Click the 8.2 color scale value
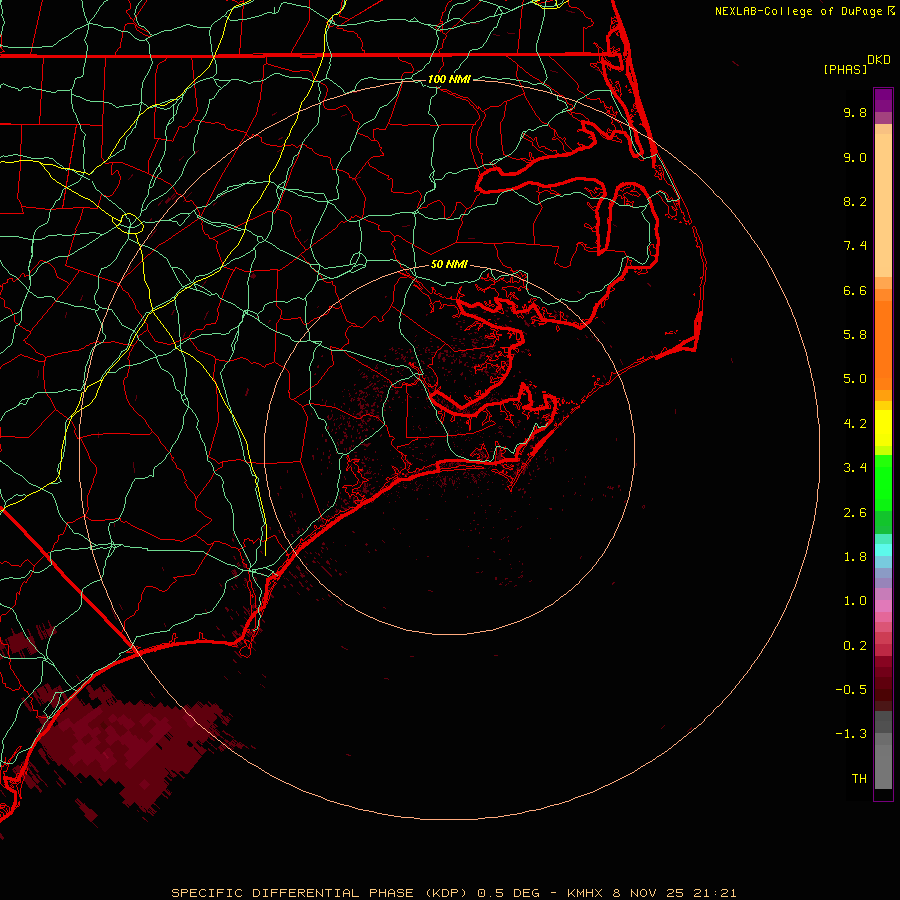Viewport: 900px width, 900px height. [x=855, y=201]
